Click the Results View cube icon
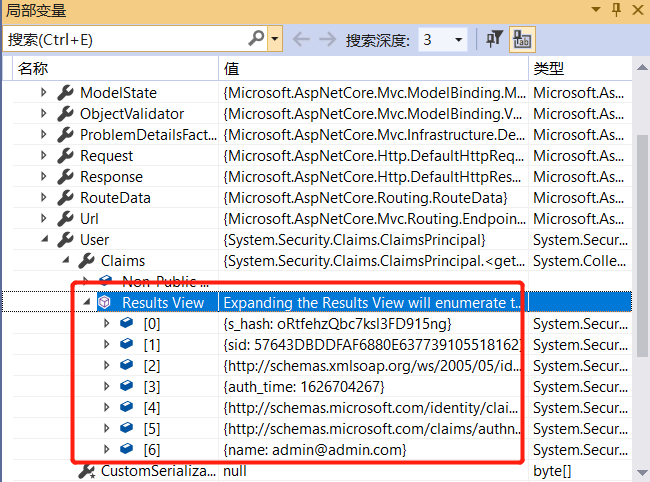The height and width of the screenshot is (482, 650). pyautogui.click(x=105, y=302)
